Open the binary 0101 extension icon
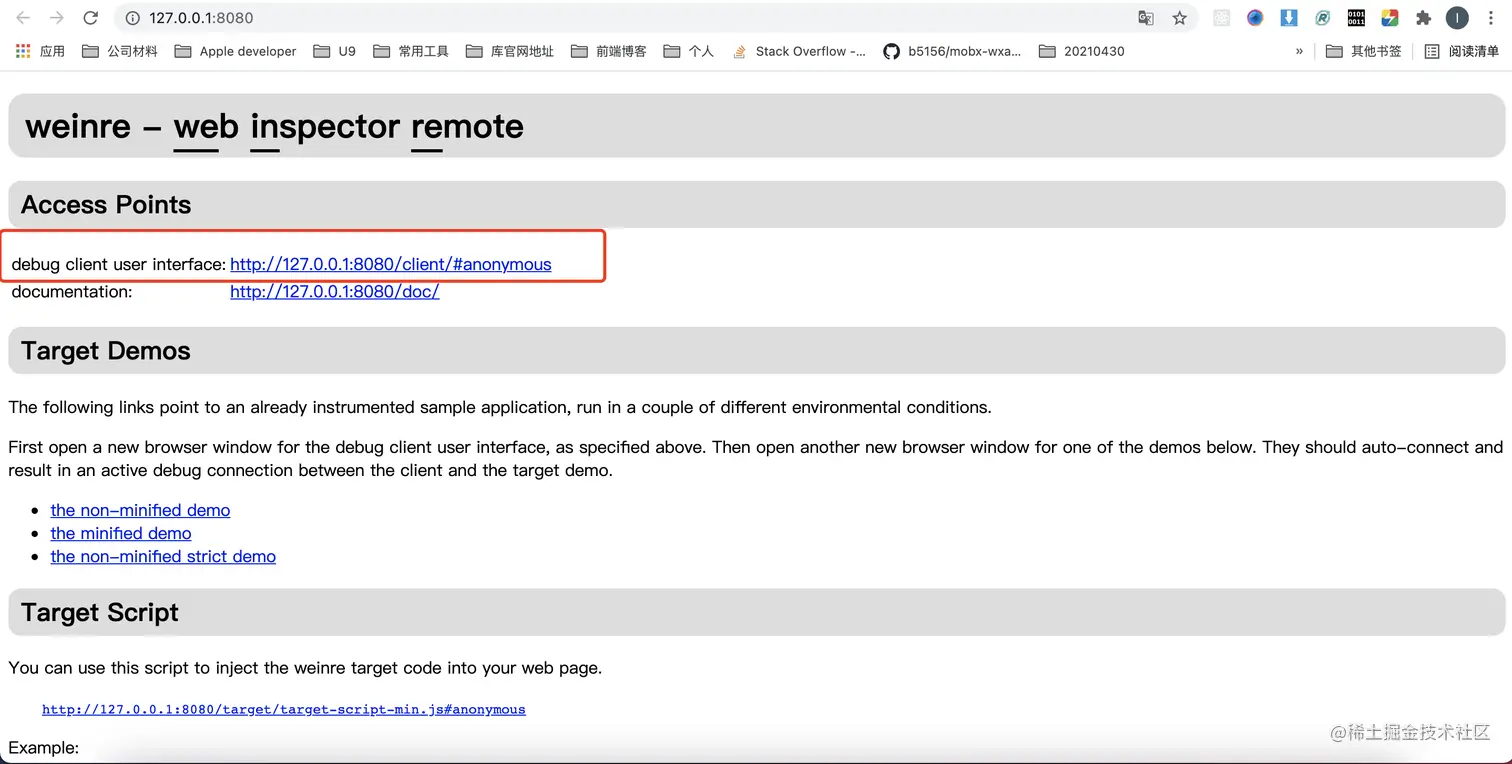Screen dimensions: 1512x764 1356,18
